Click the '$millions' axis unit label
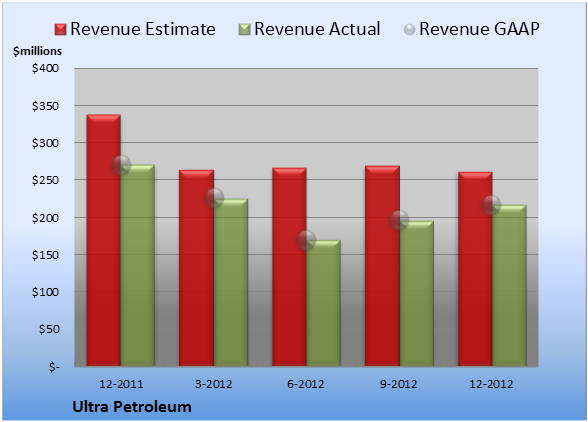Screen dimensions: 588x422 tap(38, 51)
